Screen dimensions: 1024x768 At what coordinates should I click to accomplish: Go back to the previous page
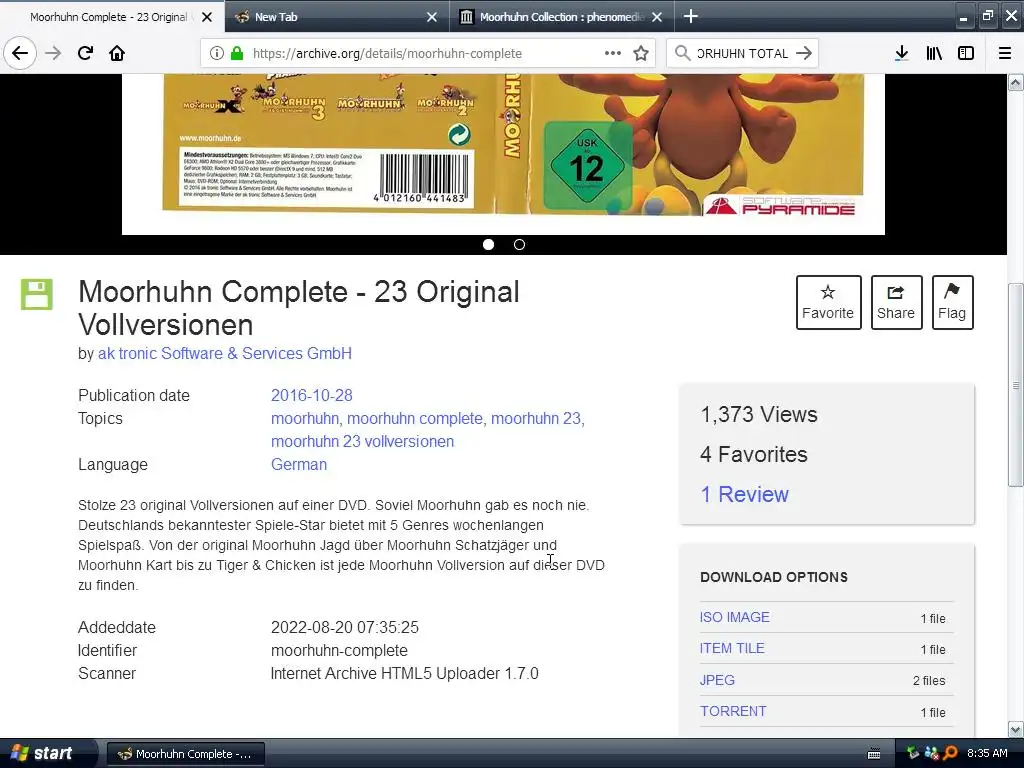pyautogui.click(x=20, y=53)
